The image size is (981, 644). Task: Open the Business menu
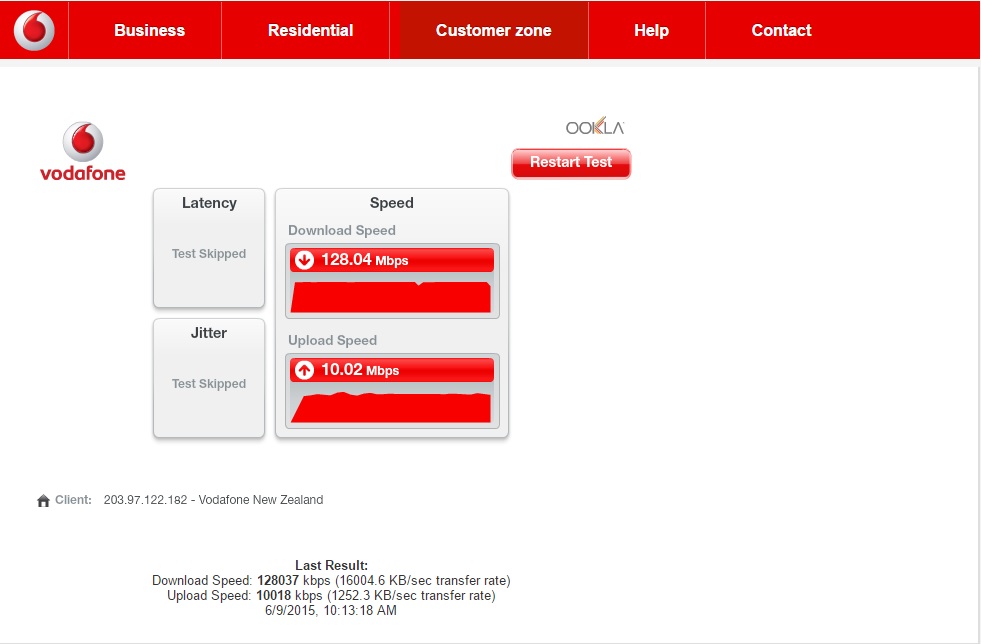[x=149, y=31]
